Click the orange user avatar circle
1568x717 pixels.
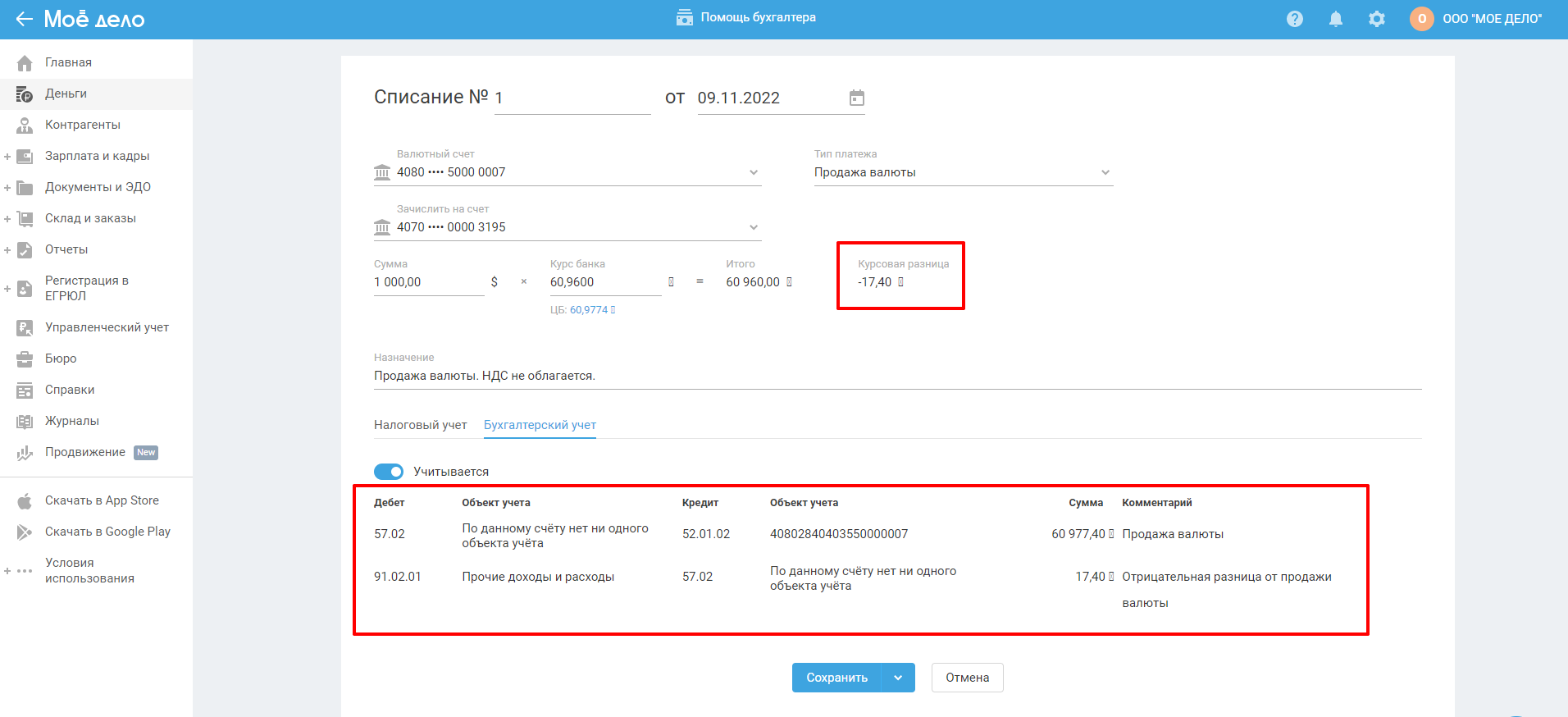pyautogui.click(x=1422, y=19)
